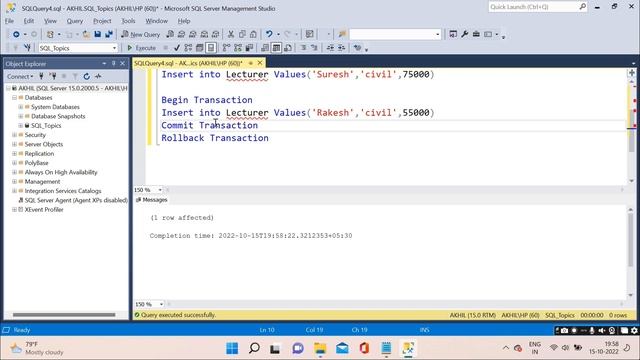Open the Messages pane zoom 150% dropdown
The image size is (640, 360).
pyautogui.click(x=161, y=304)
